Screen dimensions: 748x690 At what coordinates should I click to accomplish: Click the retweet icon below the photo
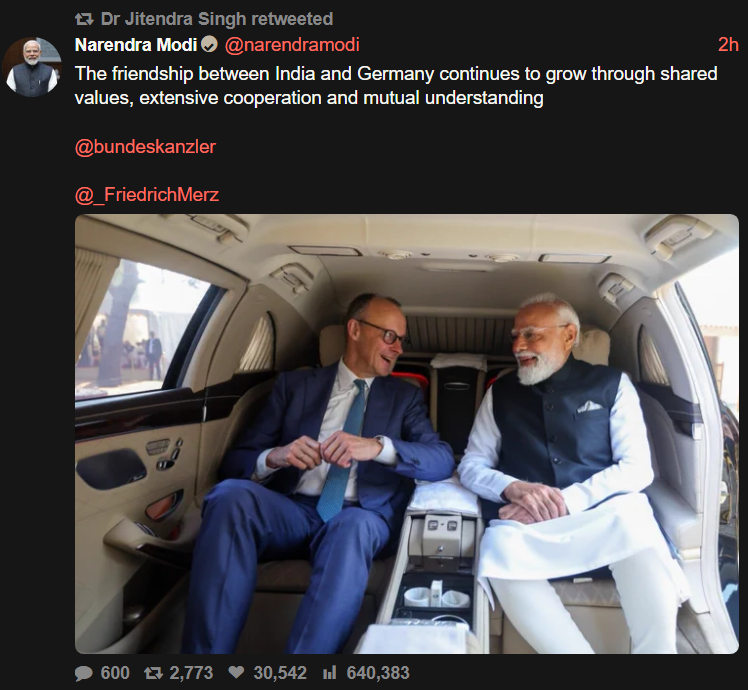coord(154,673)
